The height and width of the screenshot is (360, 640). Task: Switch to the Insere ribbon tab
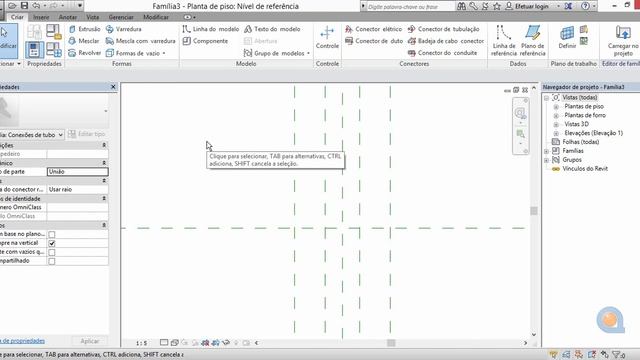pyautogui.click(x=41, y=17)
